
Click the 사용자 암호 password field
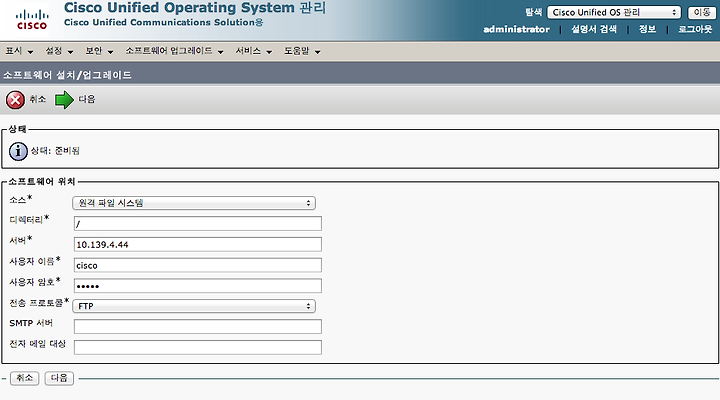pyautogui.click(x=197, y=286)
